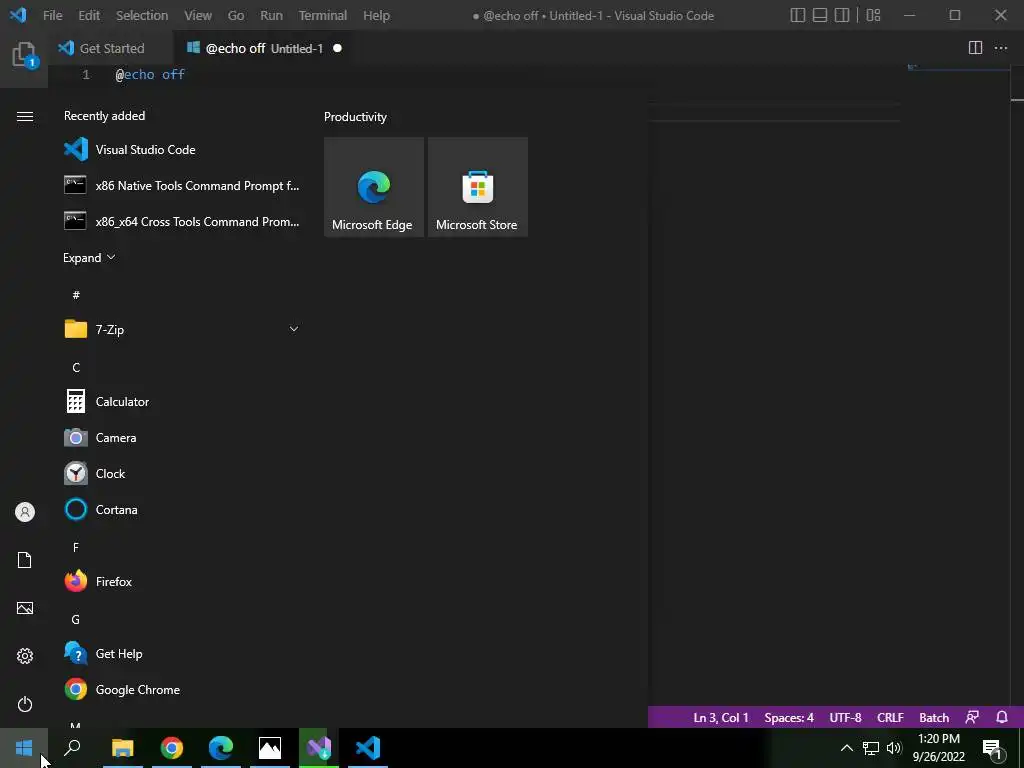Open VS Code Explorer icon in activity bar

[24, 56]
